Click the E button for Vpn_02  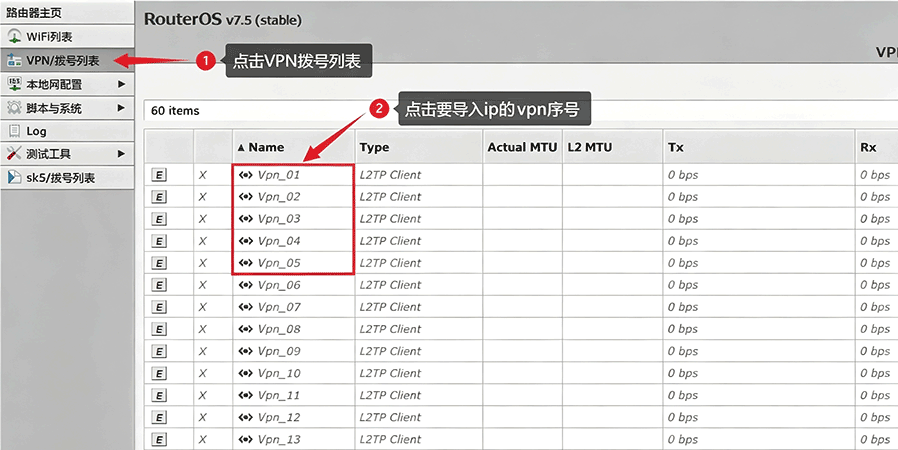point(159,197)
